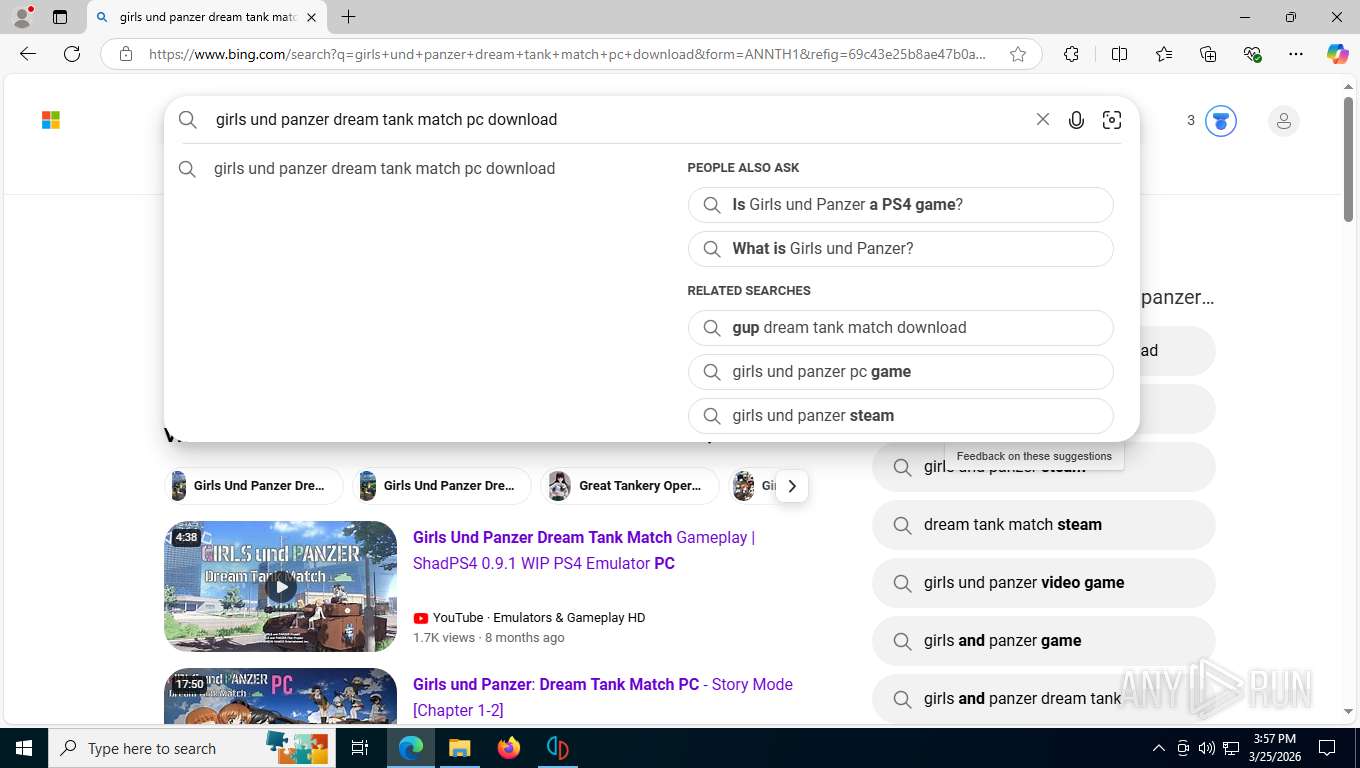Image resolution: width=1360 pixels, height=768 pixels.
Task: Show more video chips with arrow
Action: [792, 486]
